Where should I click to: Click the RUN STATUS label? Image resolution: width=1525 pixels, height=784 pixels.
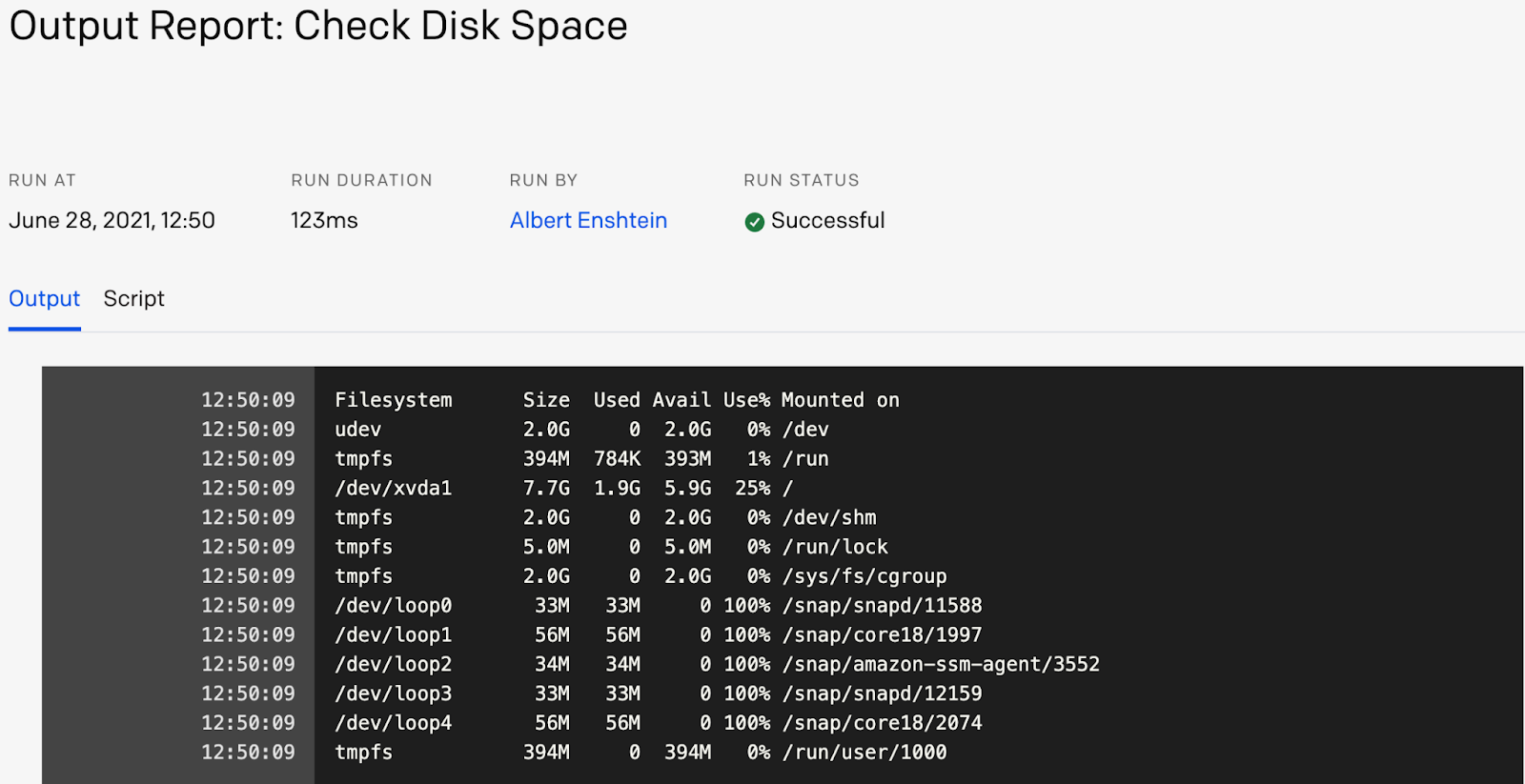[802, 180]
